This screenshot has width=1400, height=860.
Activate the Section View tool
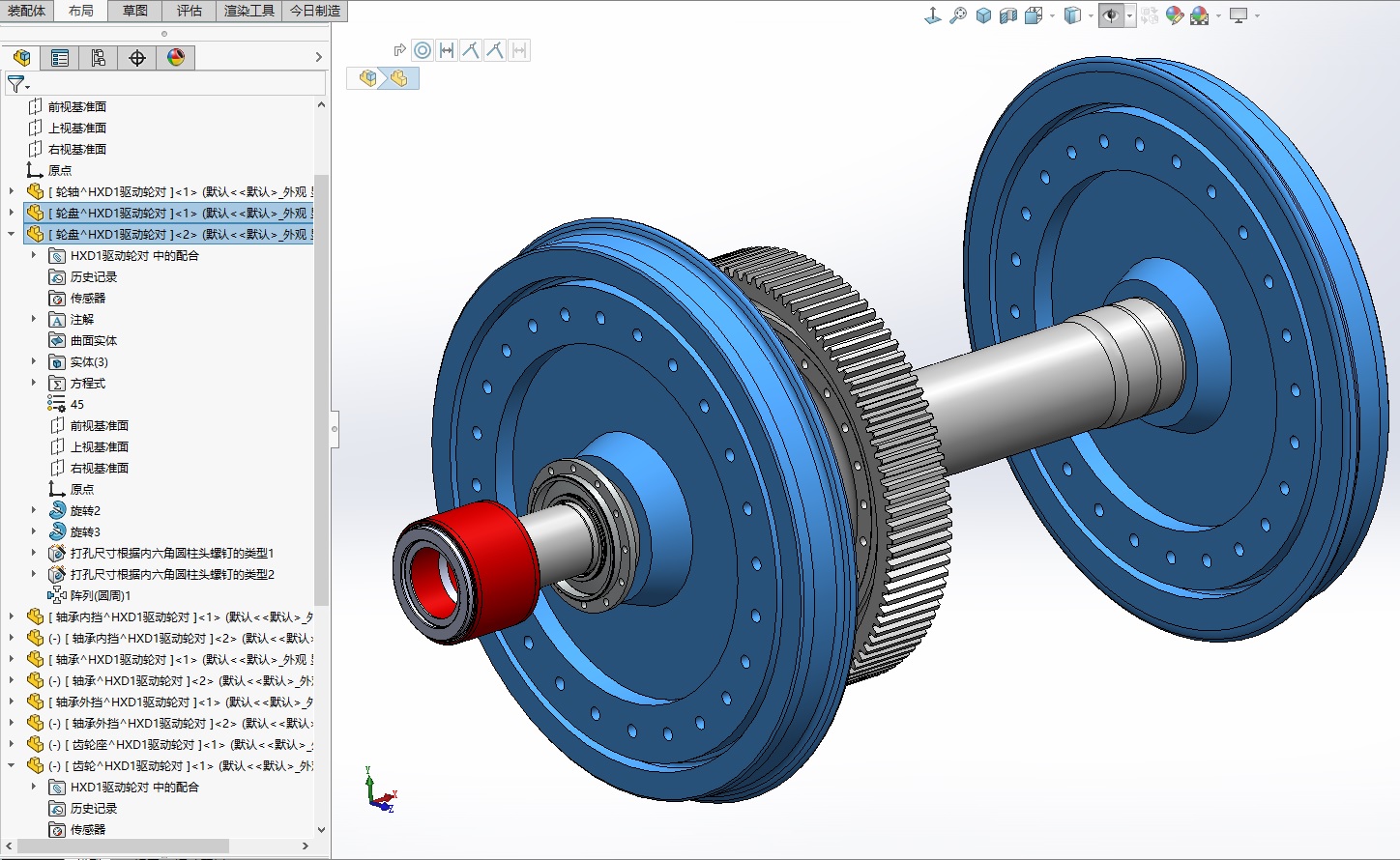click(x=1008, y=15)
